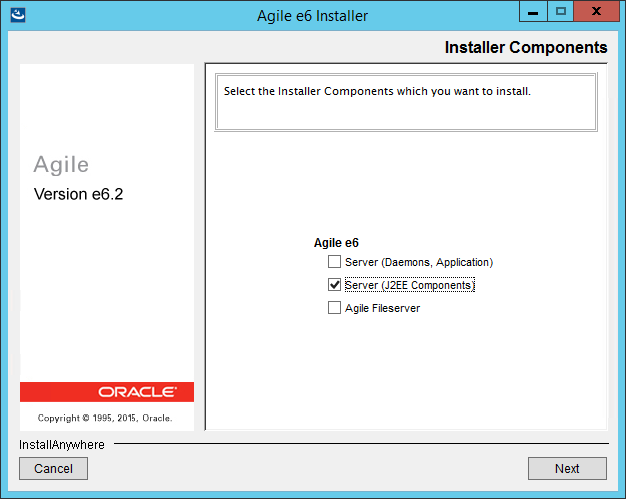Click the Agile Fileserver label text
Screen dimensions: 626x499
coord(382,308)
